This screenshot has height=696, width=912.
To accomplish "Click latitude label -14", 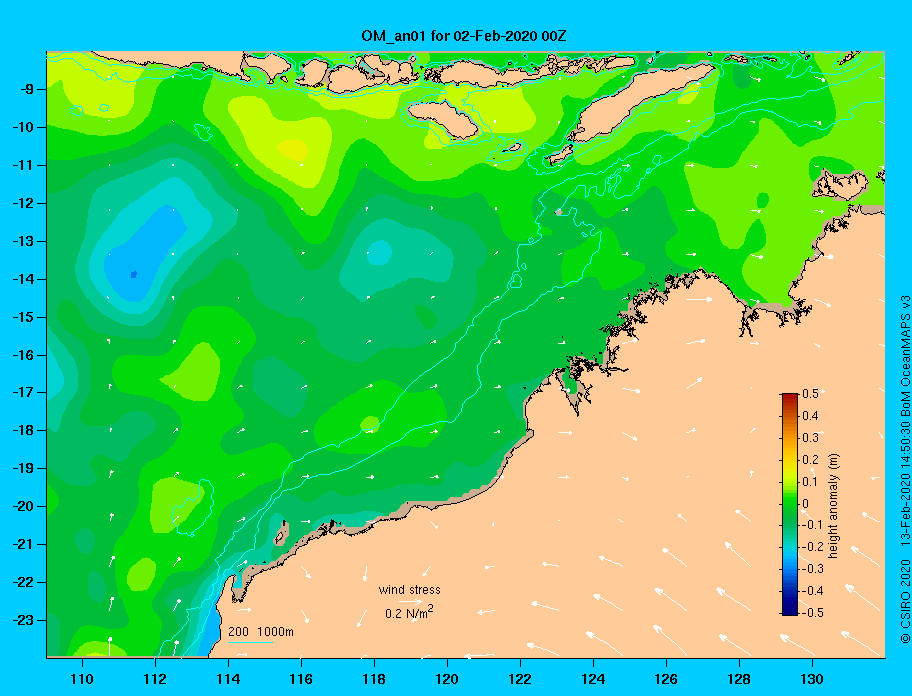I will point(23,279).
